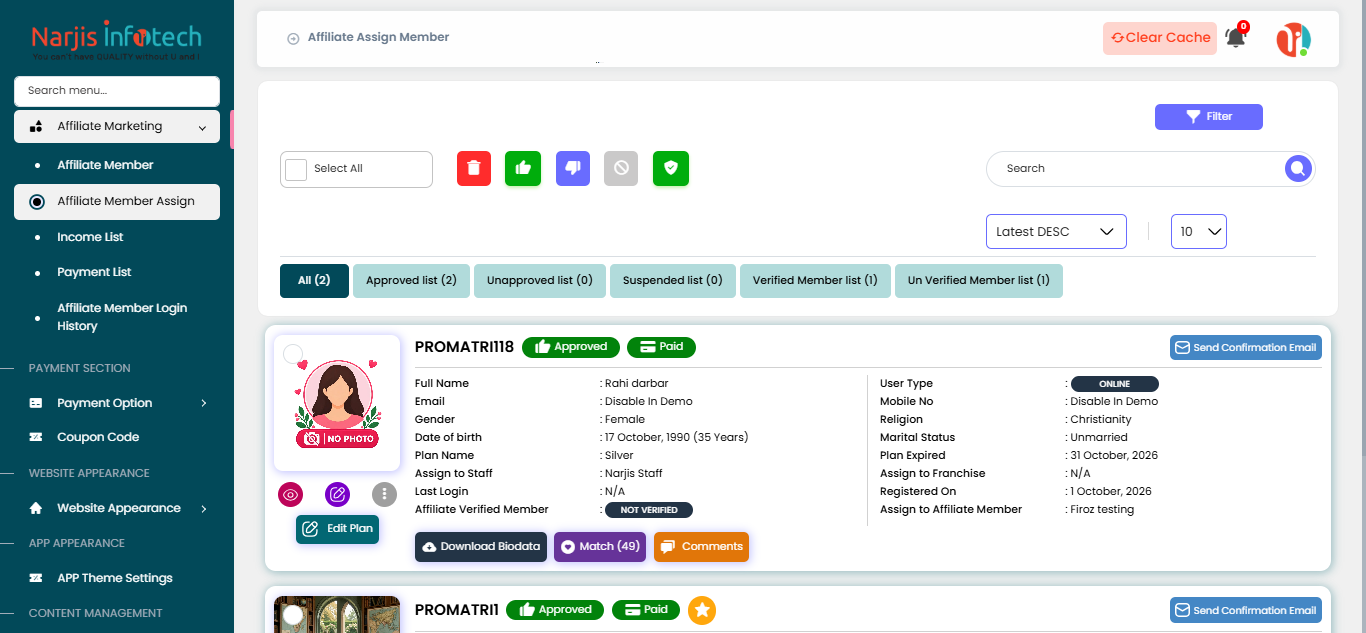Click the green thumbs-up approve icon
The width and height of the screenshot is (1366, 633).
523,168
